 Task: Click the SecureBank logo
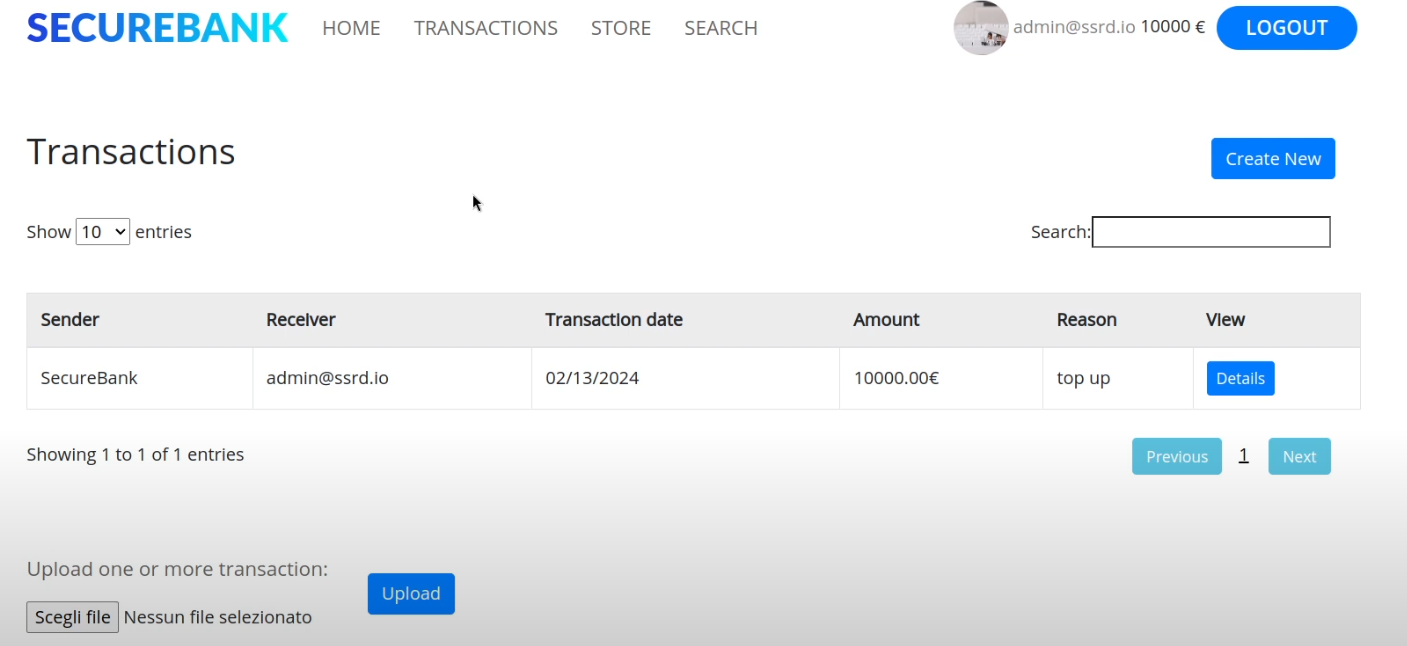click(x=157, y=28)
